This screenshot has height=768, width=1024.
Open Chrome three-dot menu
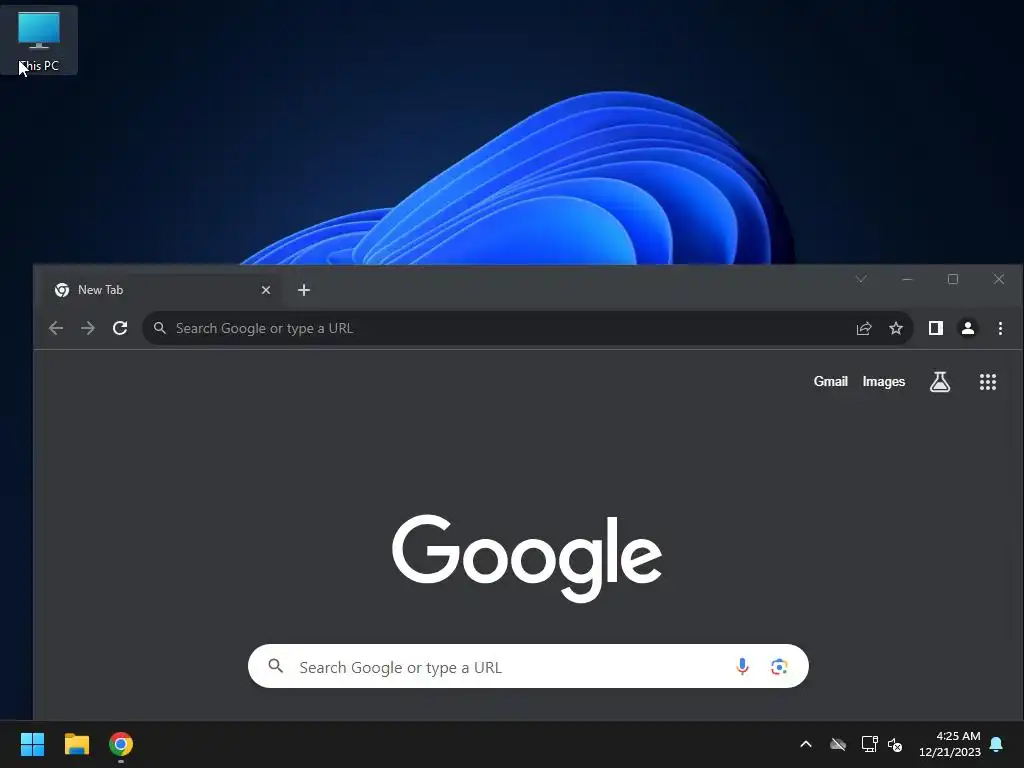[1000, 328]
